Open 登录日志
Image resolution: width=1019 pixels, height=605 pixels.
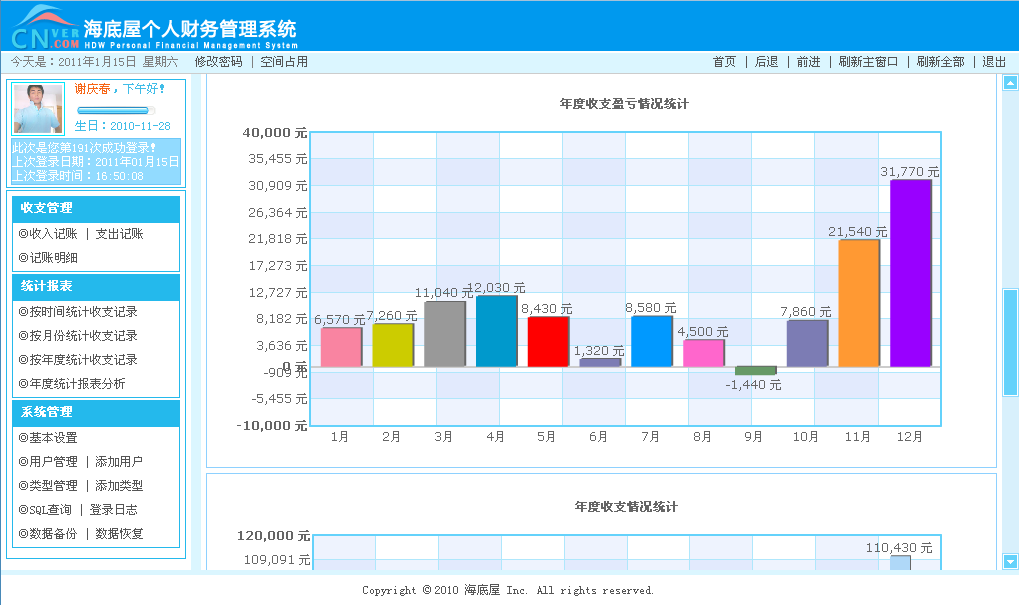[x=114, y=509]
